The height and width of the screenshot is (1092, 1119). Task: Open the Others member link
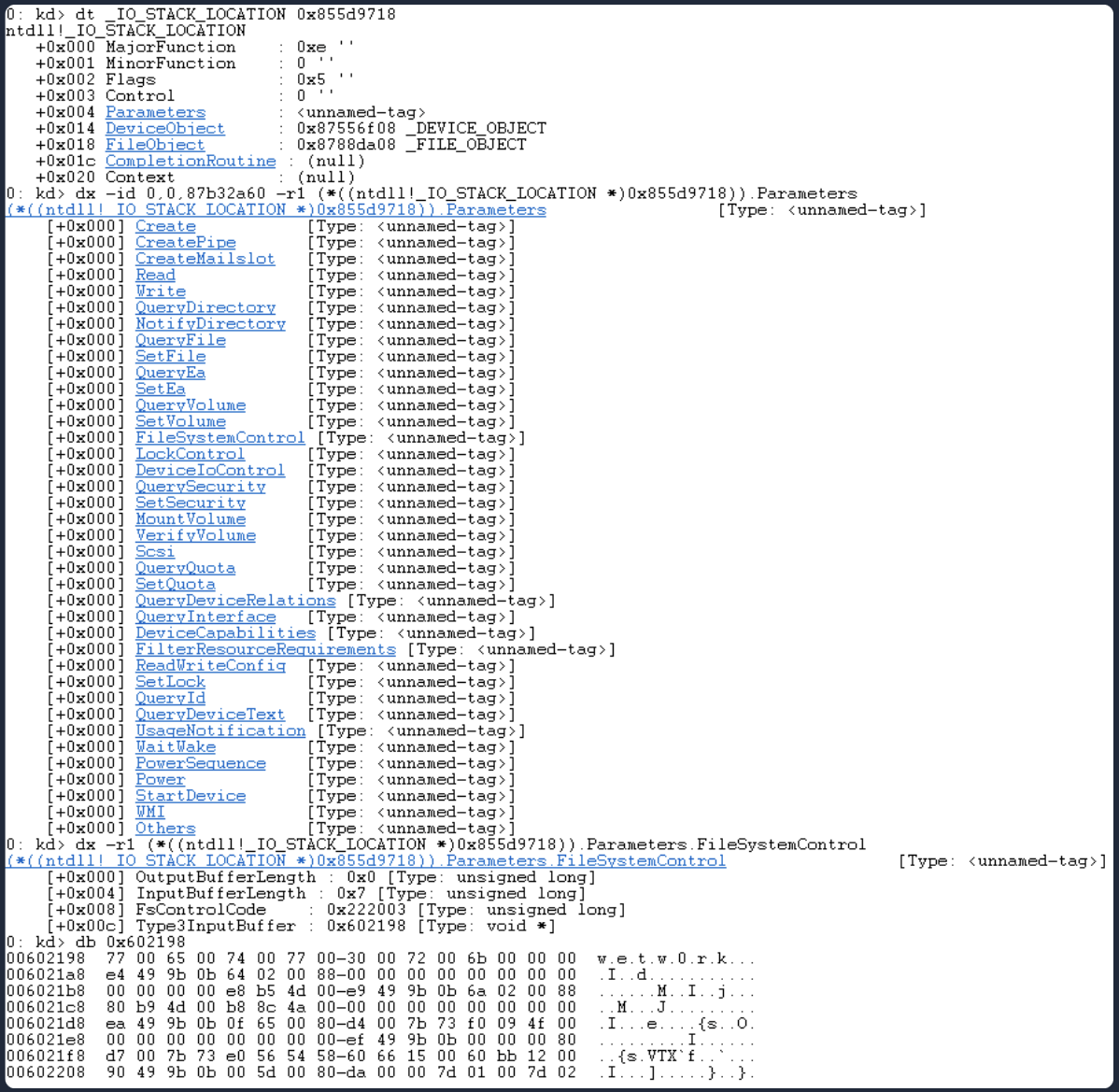coord(165,829)
